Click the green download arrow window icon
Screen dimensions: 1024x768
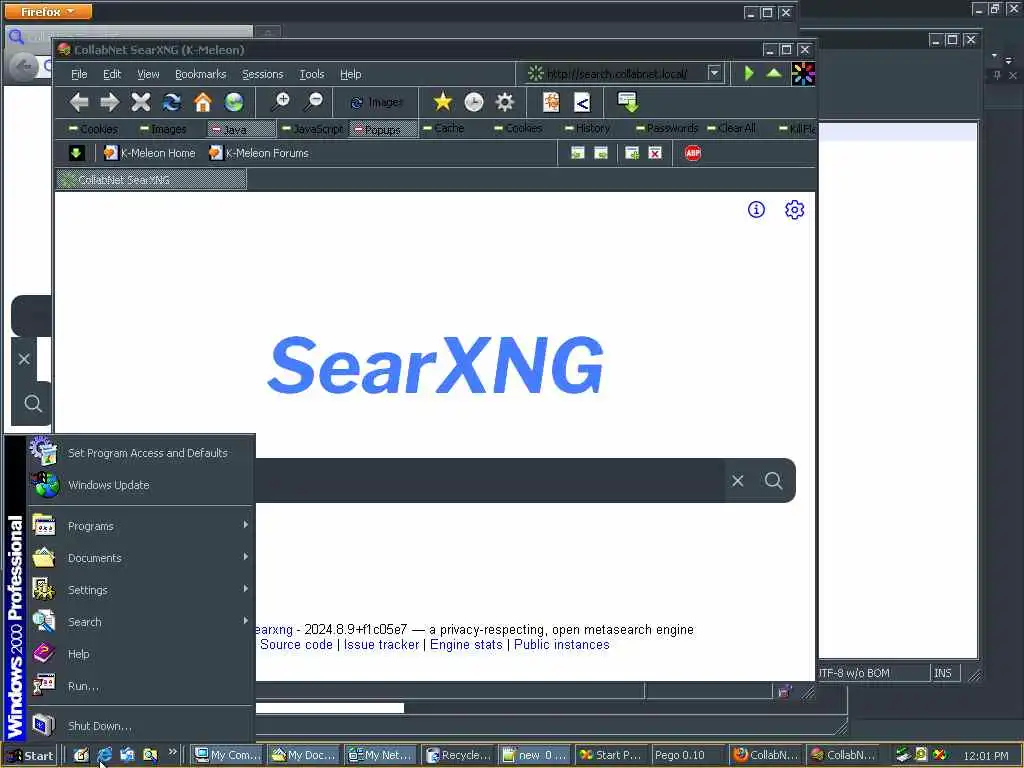(628, 102)
